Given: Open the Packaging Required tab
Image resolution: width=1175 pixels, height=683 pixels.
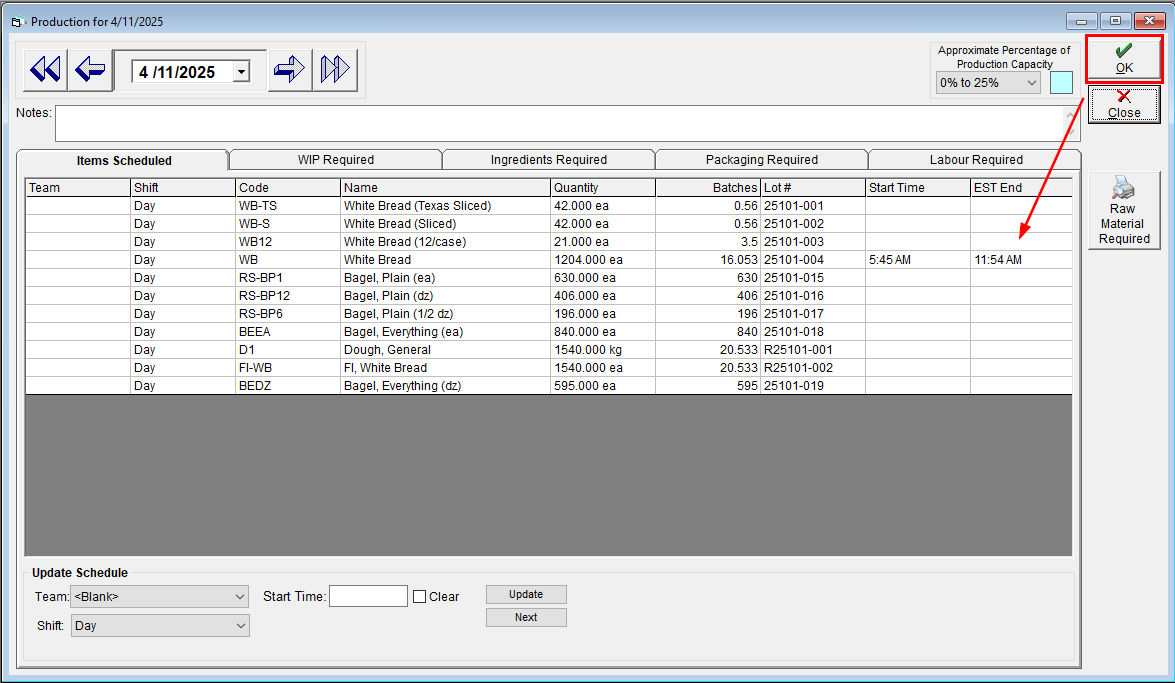Looking at the screenshot, I should pyautogui.click(x=761, y=160).
